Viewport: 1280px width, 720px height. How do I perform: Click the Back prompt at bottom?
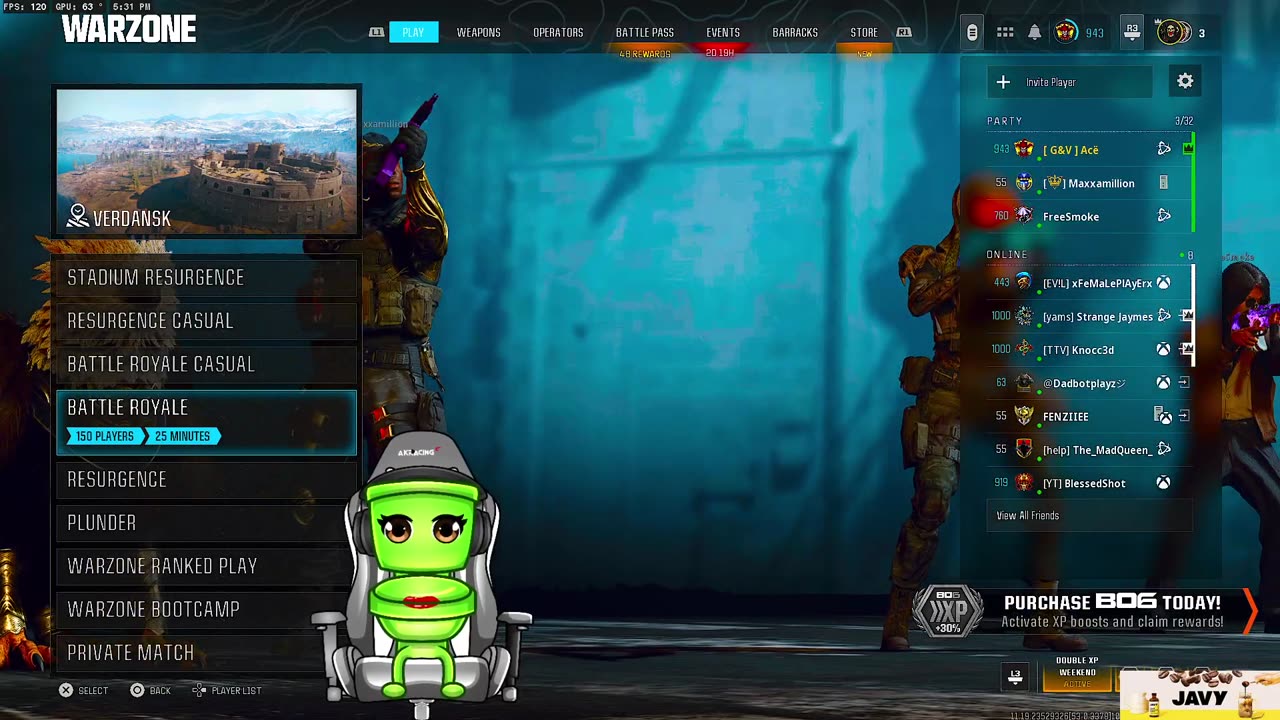[x=151, y=691]
